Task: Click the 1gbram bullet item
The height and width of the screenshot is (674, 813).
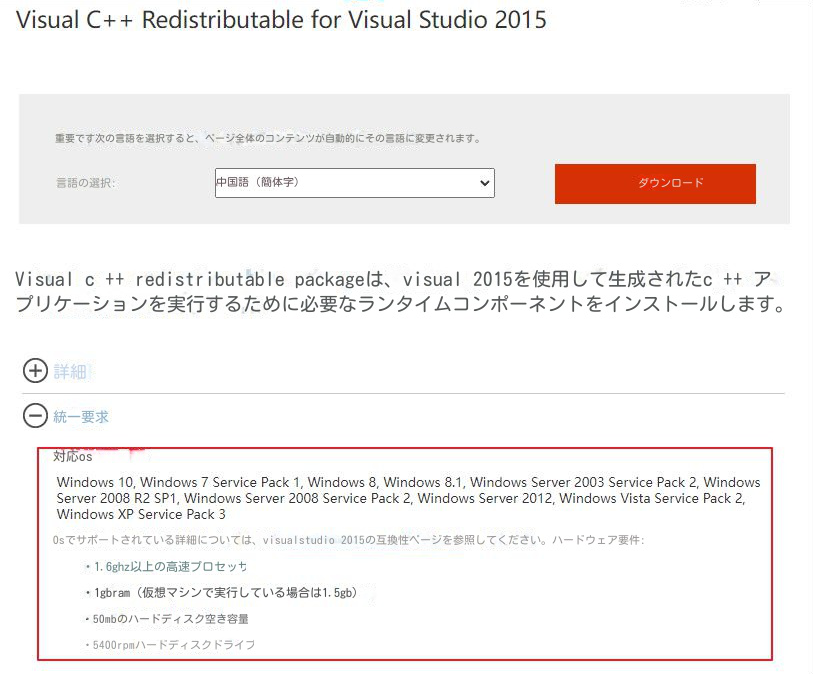Action: tap(222, 593)
